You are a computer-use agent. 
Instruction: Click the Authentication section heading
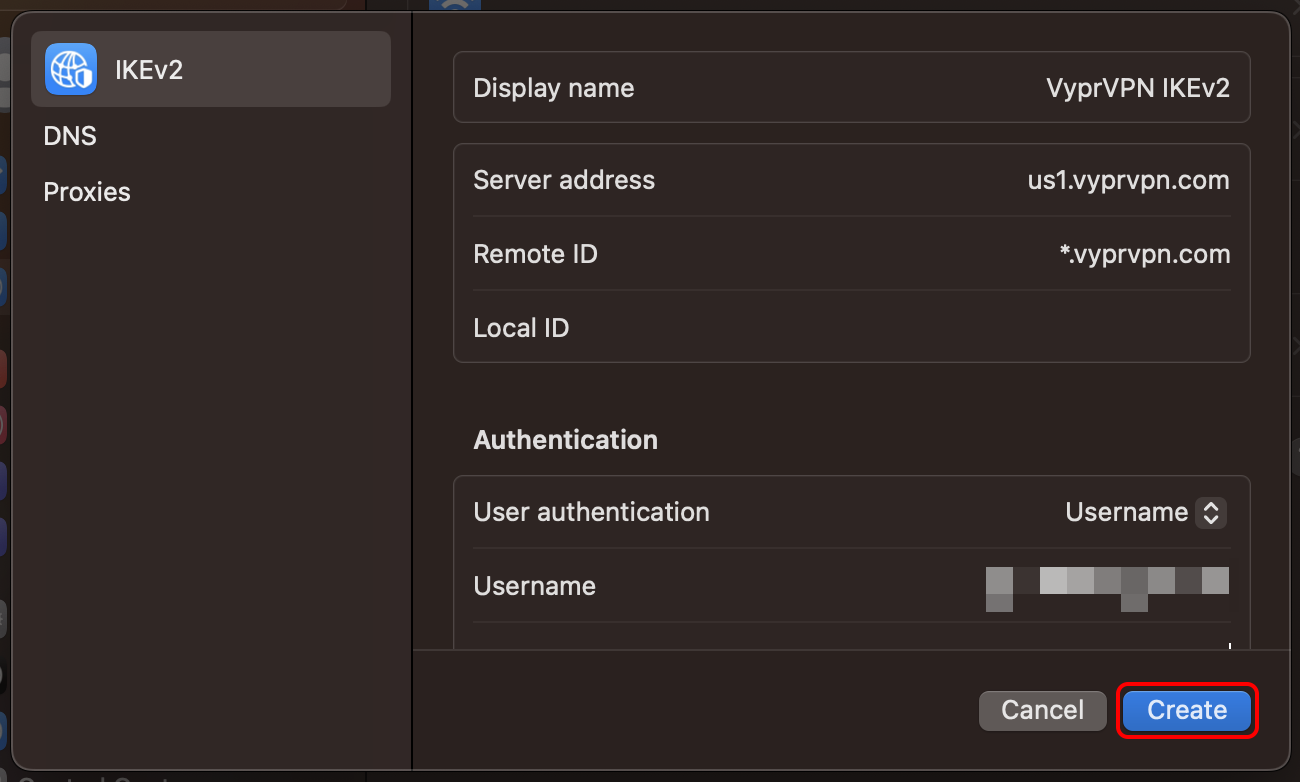pyautogui.click(x=566, y=440)
